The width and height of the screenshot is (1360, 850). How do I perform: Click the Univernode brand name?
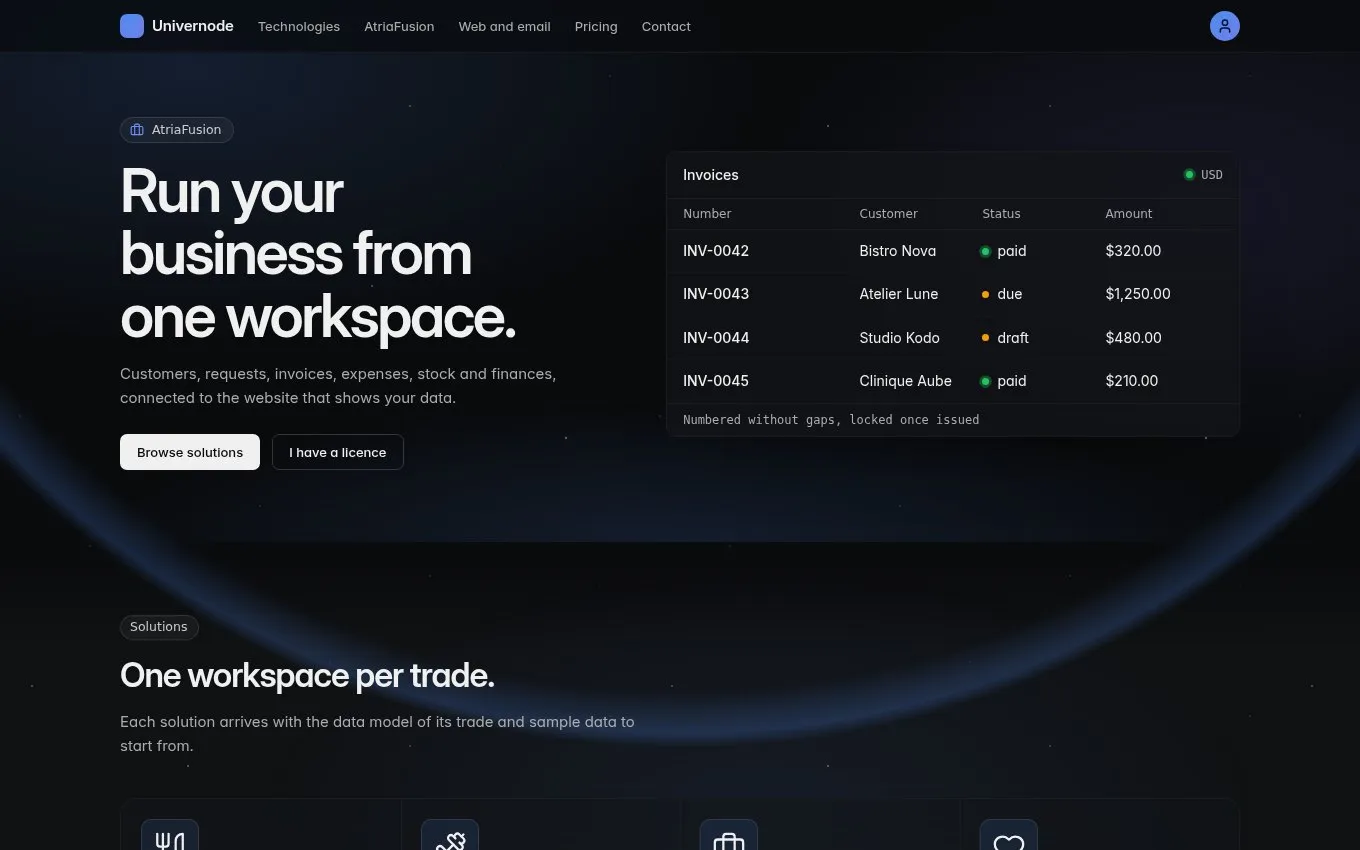[x=193, y=26]
